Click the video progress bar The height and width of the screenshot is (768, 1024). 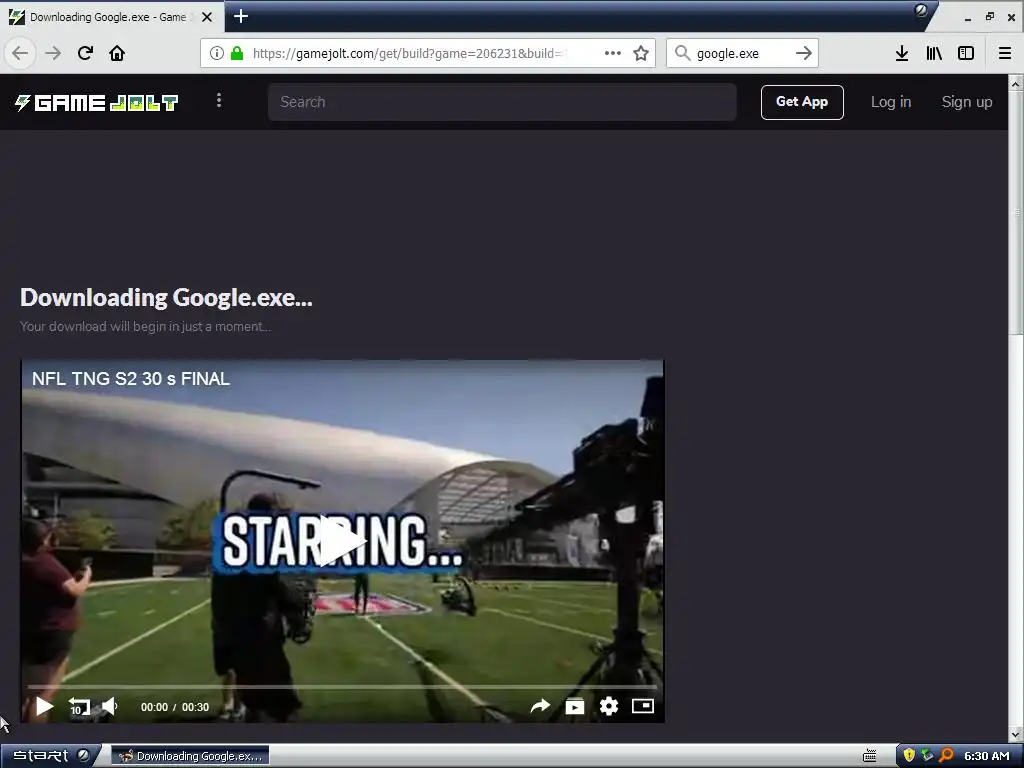[342, 687]
